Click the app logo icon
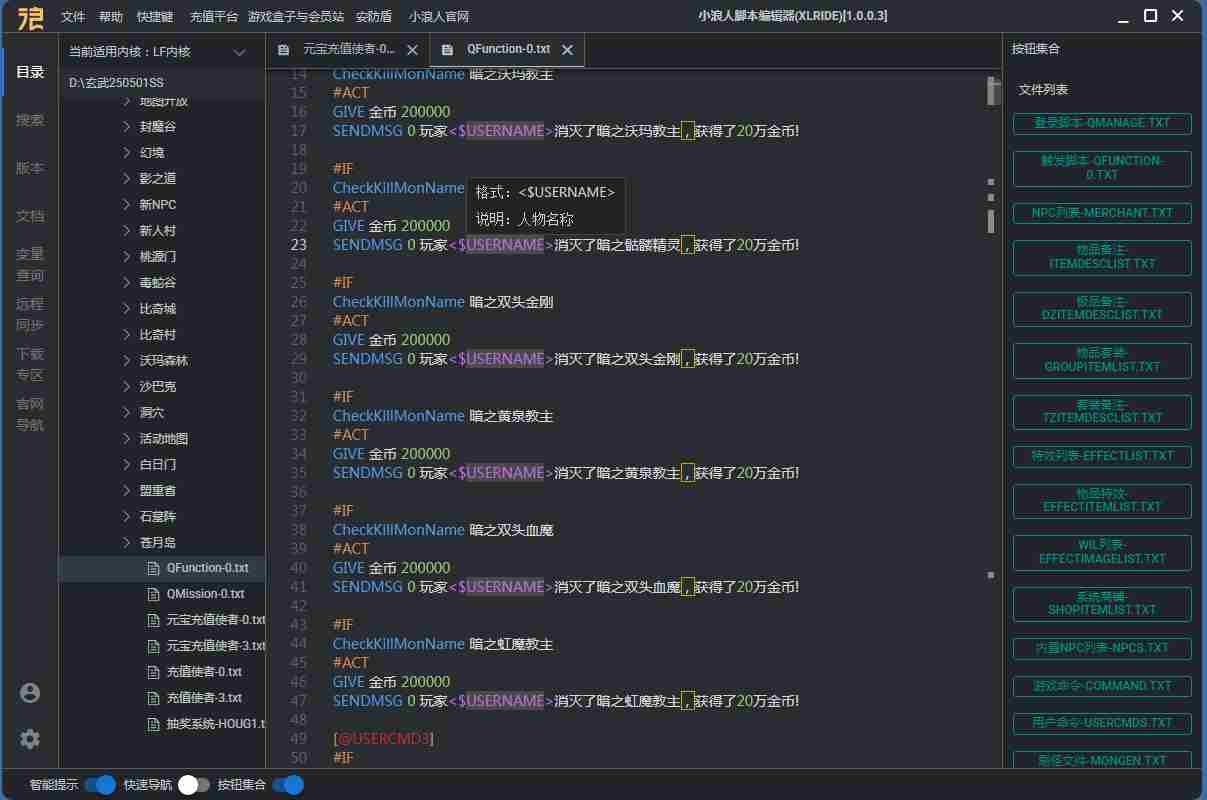 coord(30,17)
